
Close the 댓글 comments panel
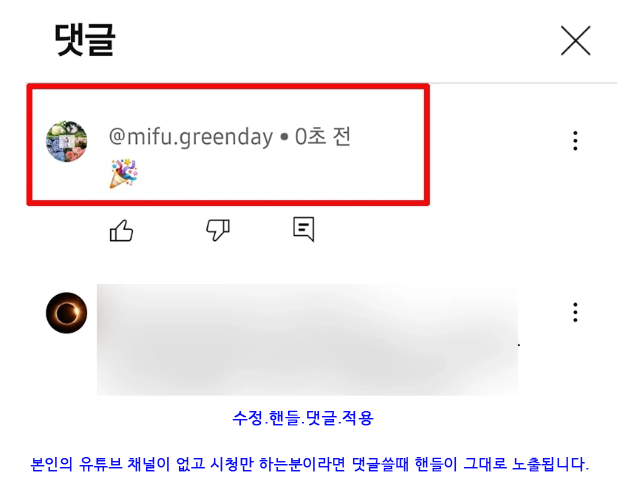575,40
